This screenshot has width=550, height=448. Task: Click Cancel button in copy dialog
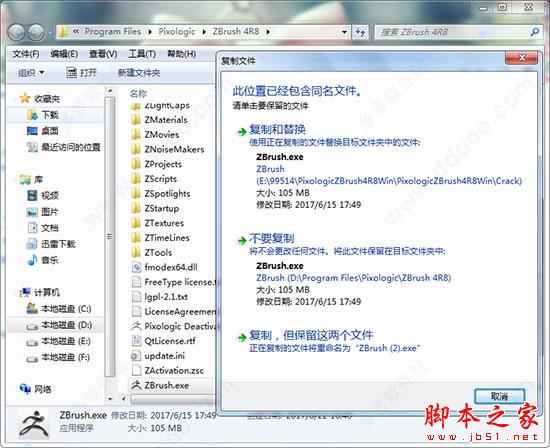pos(499,396)
